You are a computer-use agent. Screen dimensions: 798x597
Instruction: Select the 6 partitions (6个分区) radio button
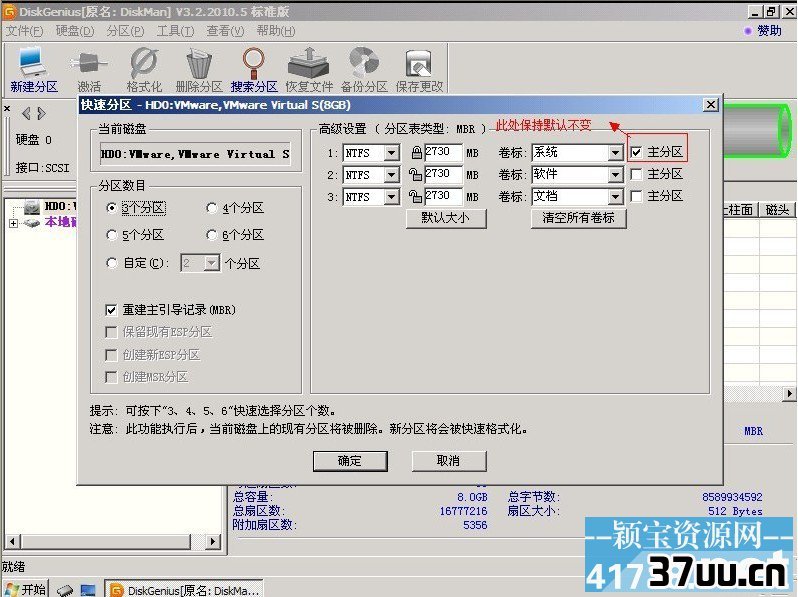(x=211, y=235)
